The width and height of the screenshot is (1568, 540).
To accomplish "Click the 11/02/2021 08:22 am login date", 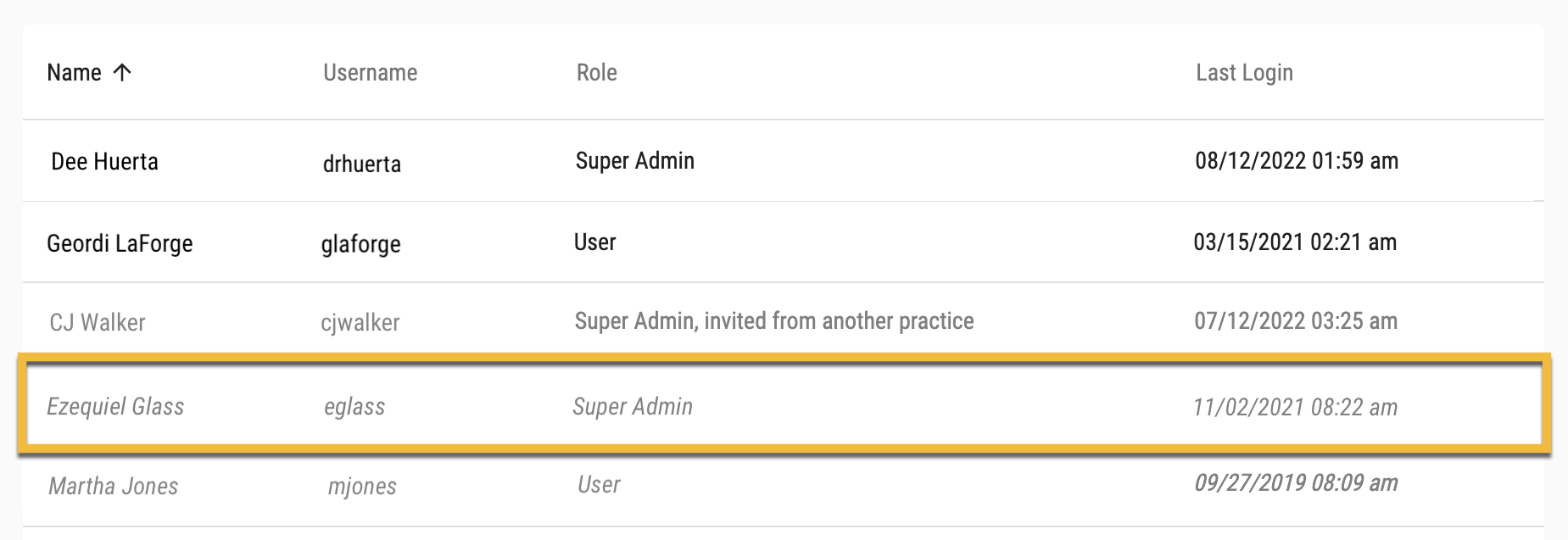I will pos(1295,408).
